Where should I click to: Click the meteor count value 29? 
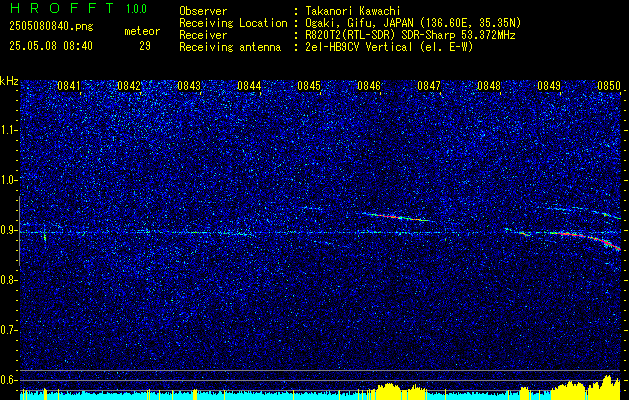tap(145, 46)
